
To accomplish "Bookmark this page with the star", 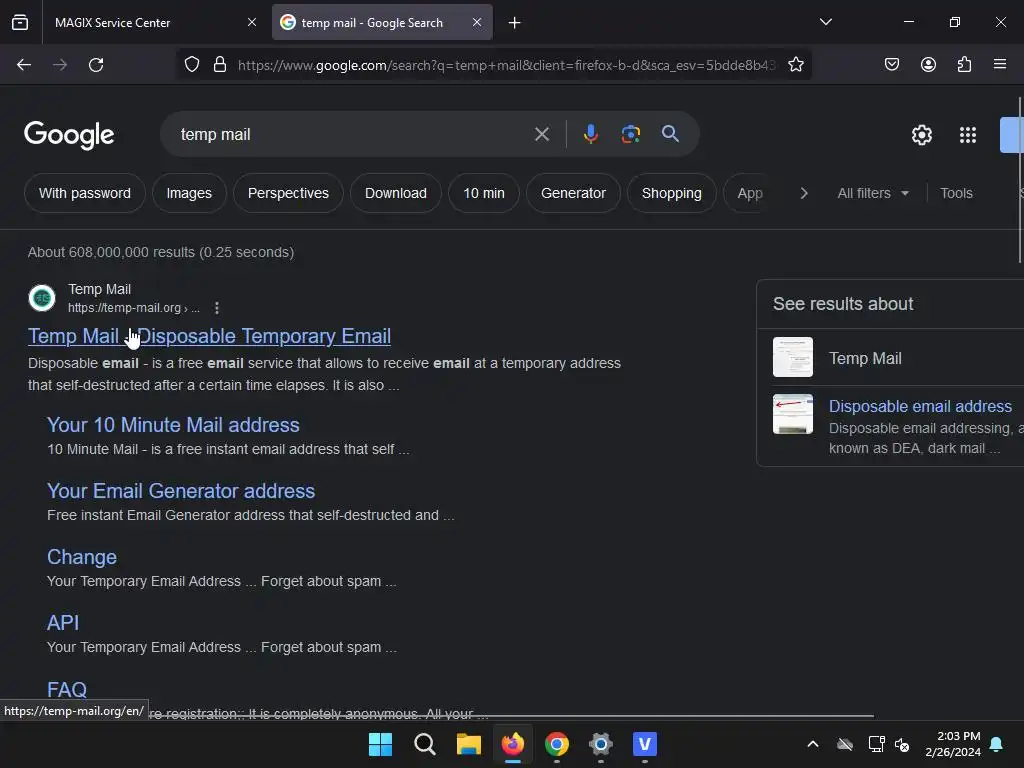I will 795,65.
